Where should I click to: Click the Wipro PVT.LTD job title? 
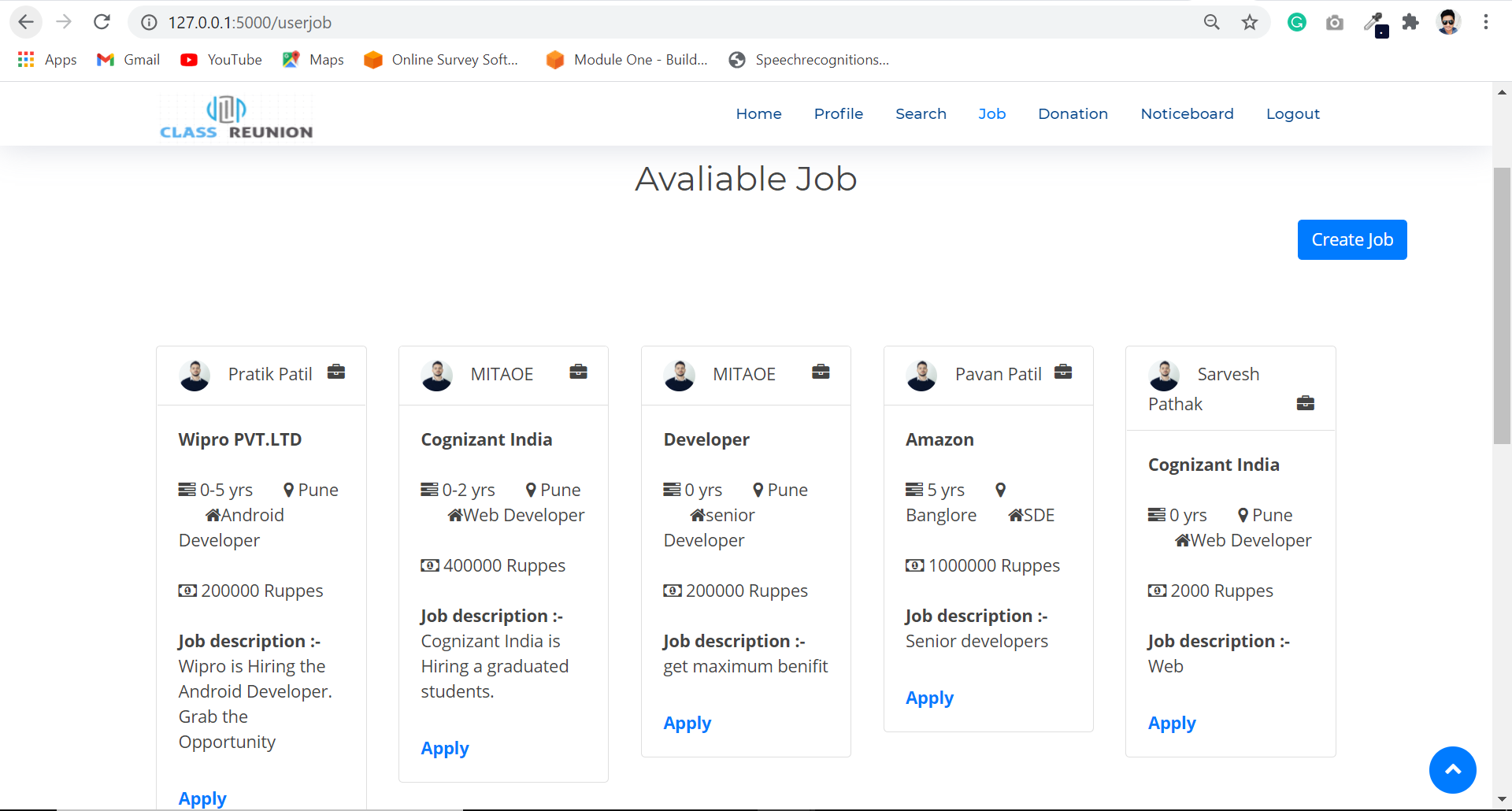pos(240,439)
